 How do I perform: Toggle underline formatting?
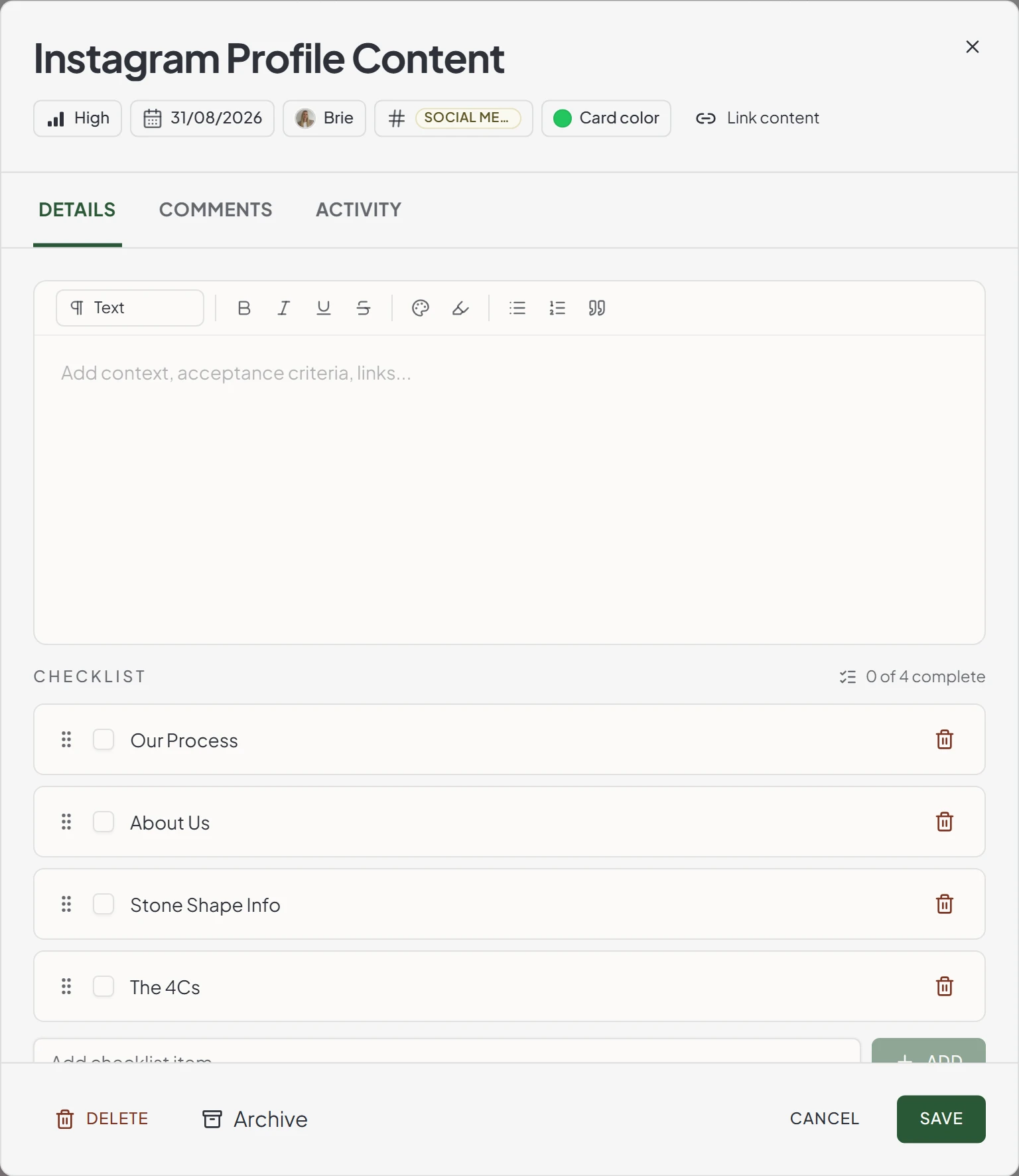tap(324, 308)
